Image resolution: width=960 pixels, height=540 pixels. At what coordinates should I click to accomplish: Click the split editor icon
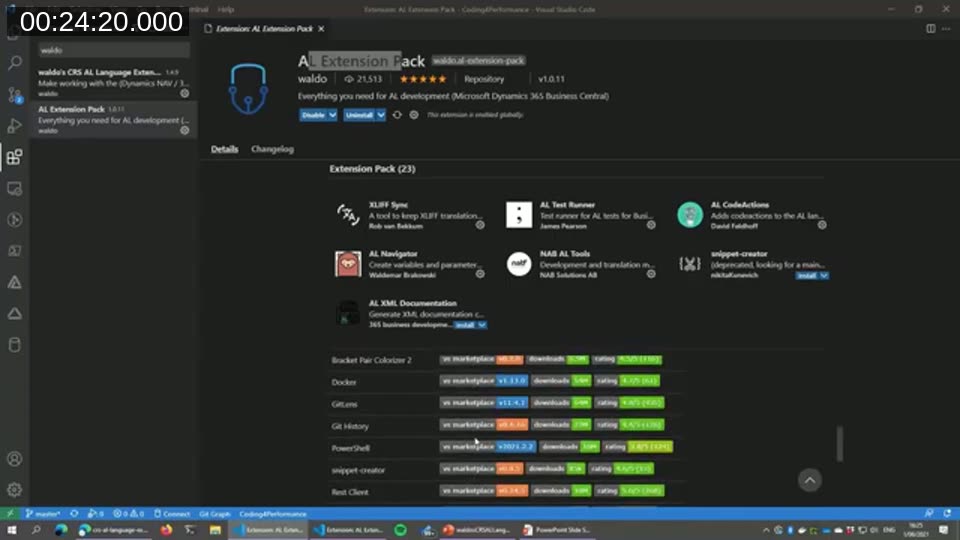point(930,28)
